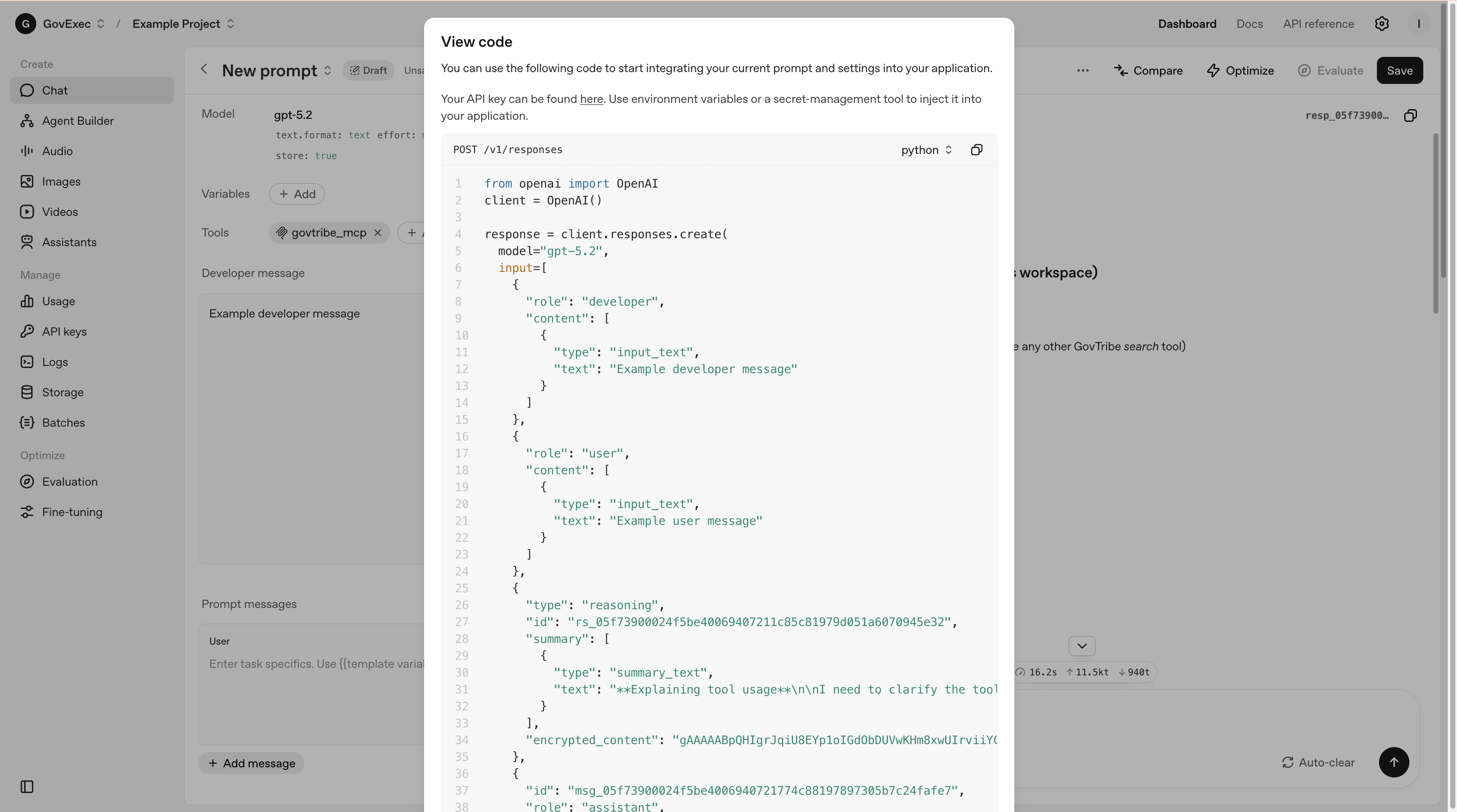Image resolution: width=1457 pixels, height=812 pixels.
Task: Open the python language dropdown
Action: point(926,150)
